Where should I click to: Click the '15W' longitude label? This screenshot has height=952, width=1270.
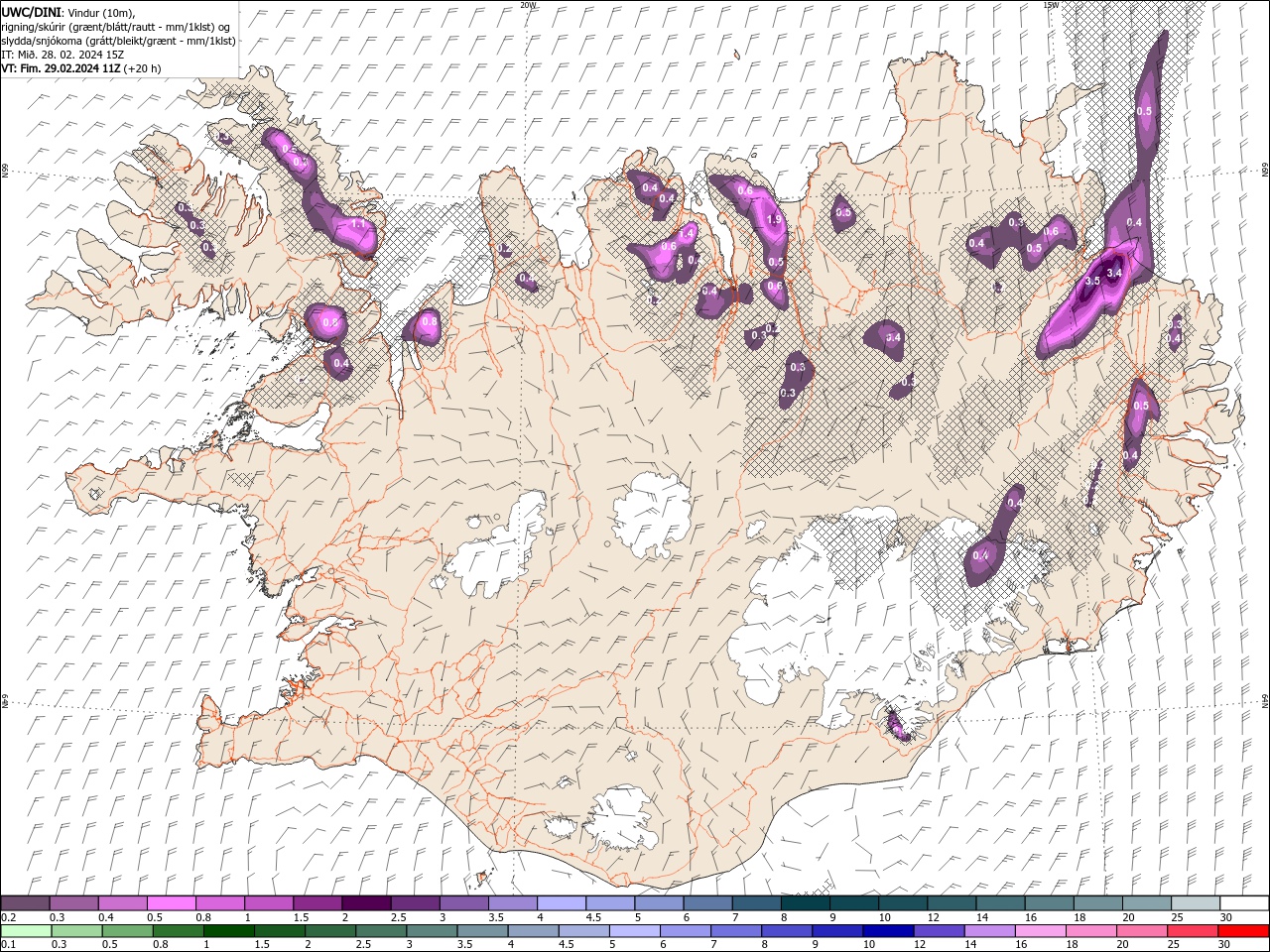pos(1051,5)
